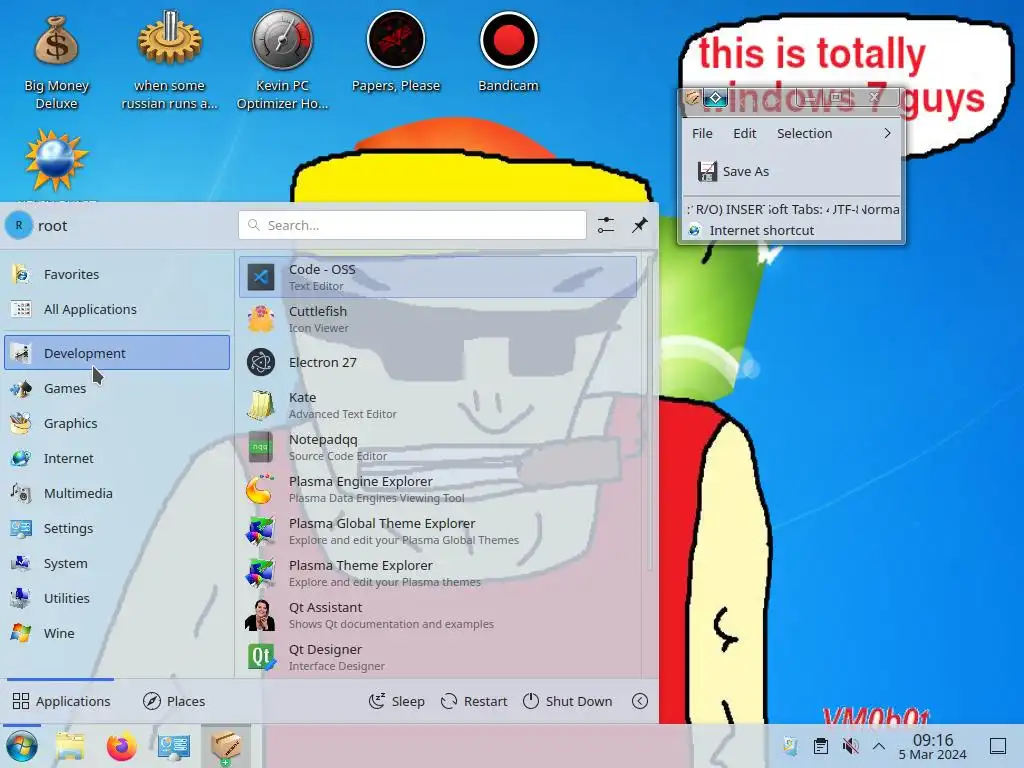Launch Cuttlefish icon viewer
1024x768 pixels.
(x=438, y=319)
